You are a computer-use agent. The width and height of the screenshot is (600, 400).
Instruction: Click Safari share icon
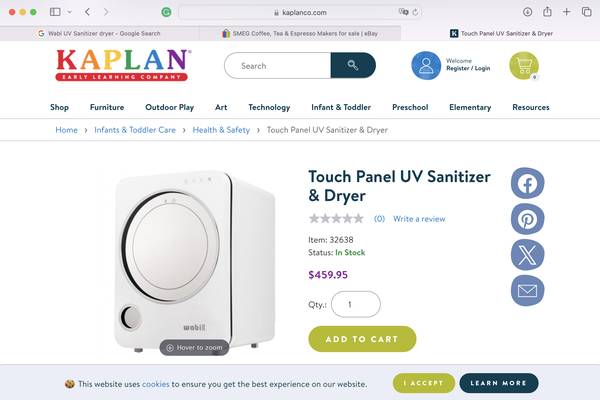click(547, 12)
